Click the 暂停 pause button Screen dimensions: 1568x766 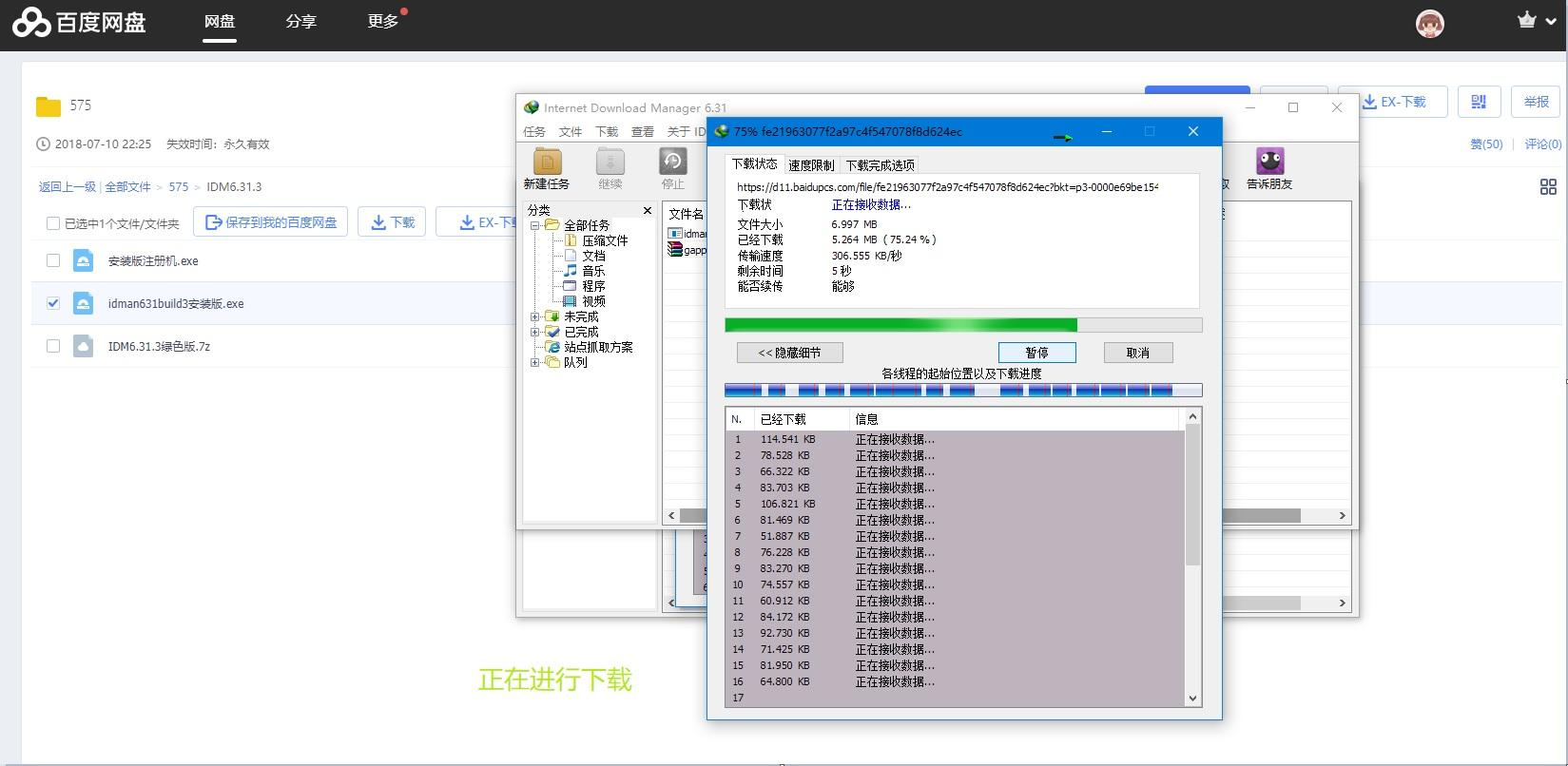[x=1037, y=353]
